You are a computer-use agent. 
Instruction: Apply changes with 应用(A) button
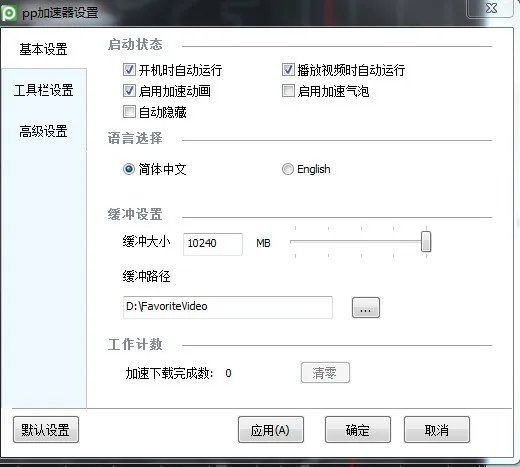271,430
